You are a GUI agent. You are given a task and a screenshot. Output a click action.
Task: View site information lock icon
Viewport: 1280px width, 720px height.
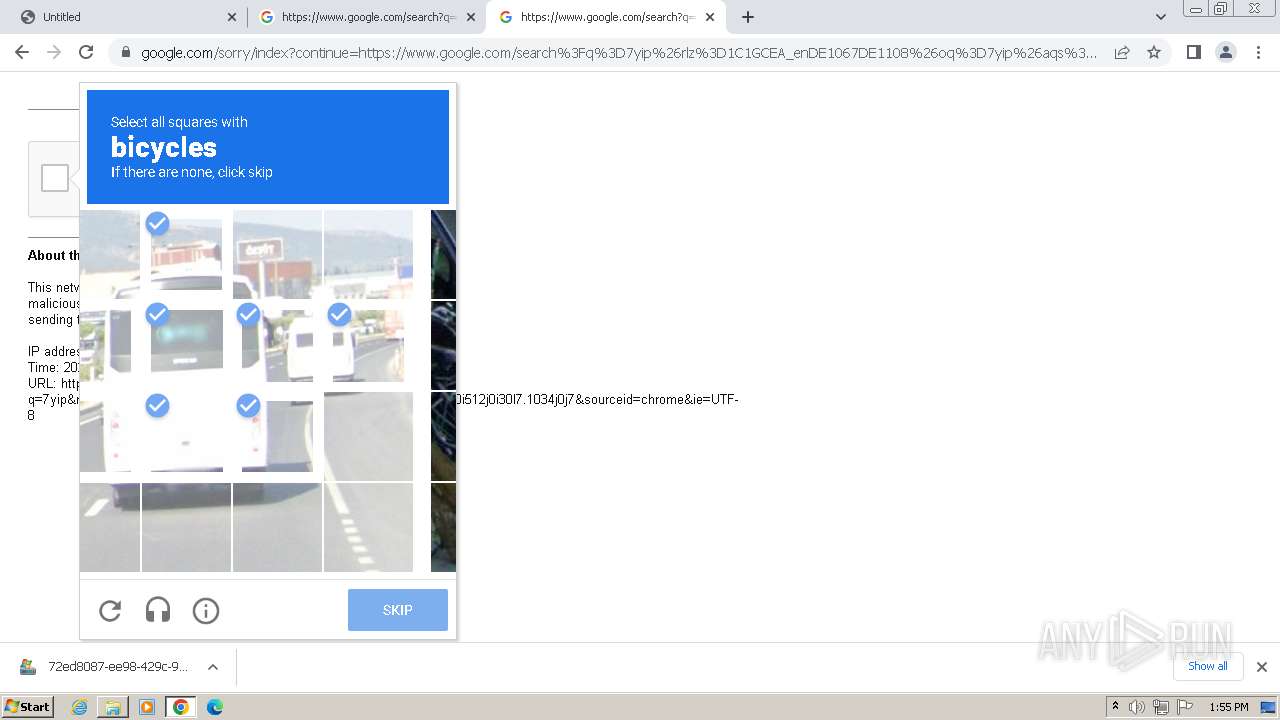124,53
